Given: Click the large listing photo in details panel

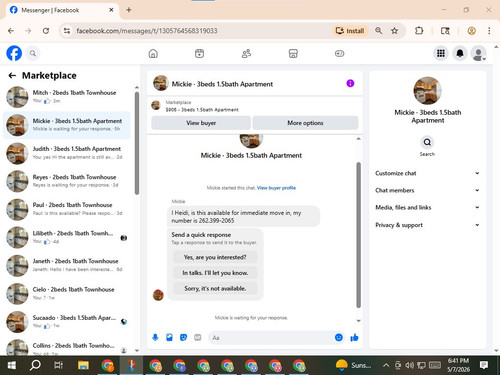Looking at the screenshot, I should (x=427, y=91).
